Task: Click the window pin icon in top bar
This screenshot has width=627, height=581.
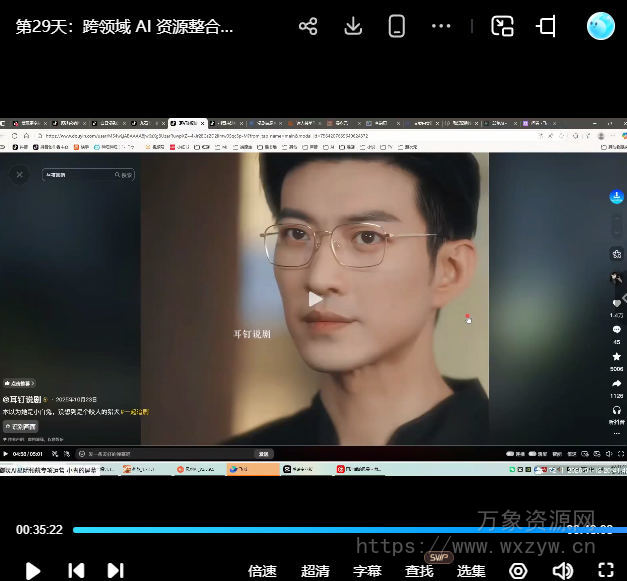Action: coord(547,27)
